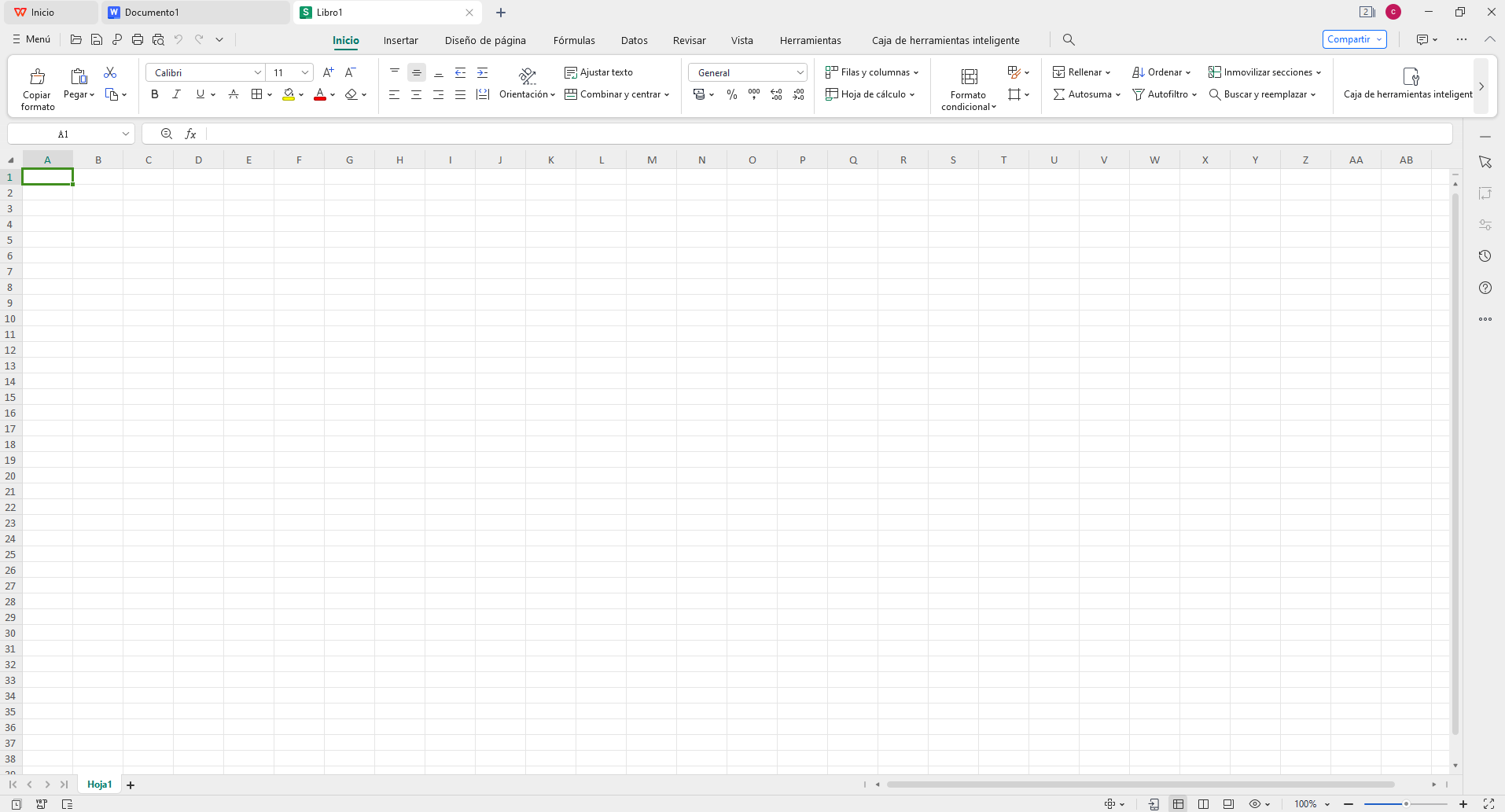Open the history icon in right sidebar
This screenshot has height=812, width=1505.
1485,256
